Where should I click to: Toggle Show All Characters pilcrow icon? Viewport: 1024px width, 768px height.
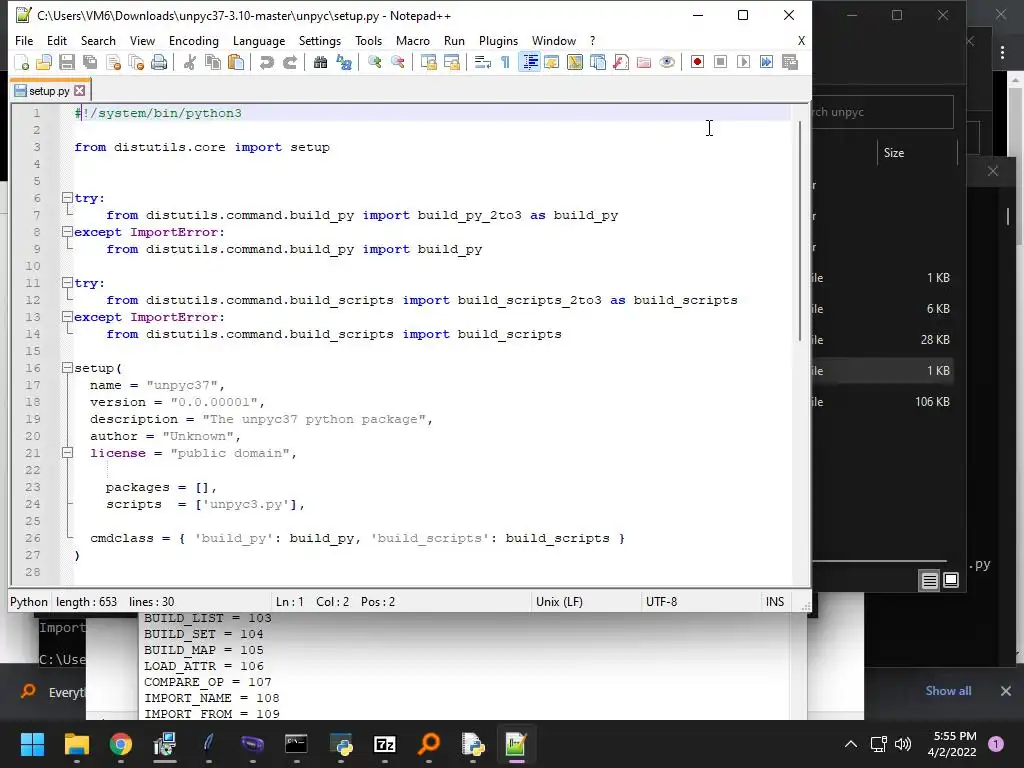[x=505, y=62]
